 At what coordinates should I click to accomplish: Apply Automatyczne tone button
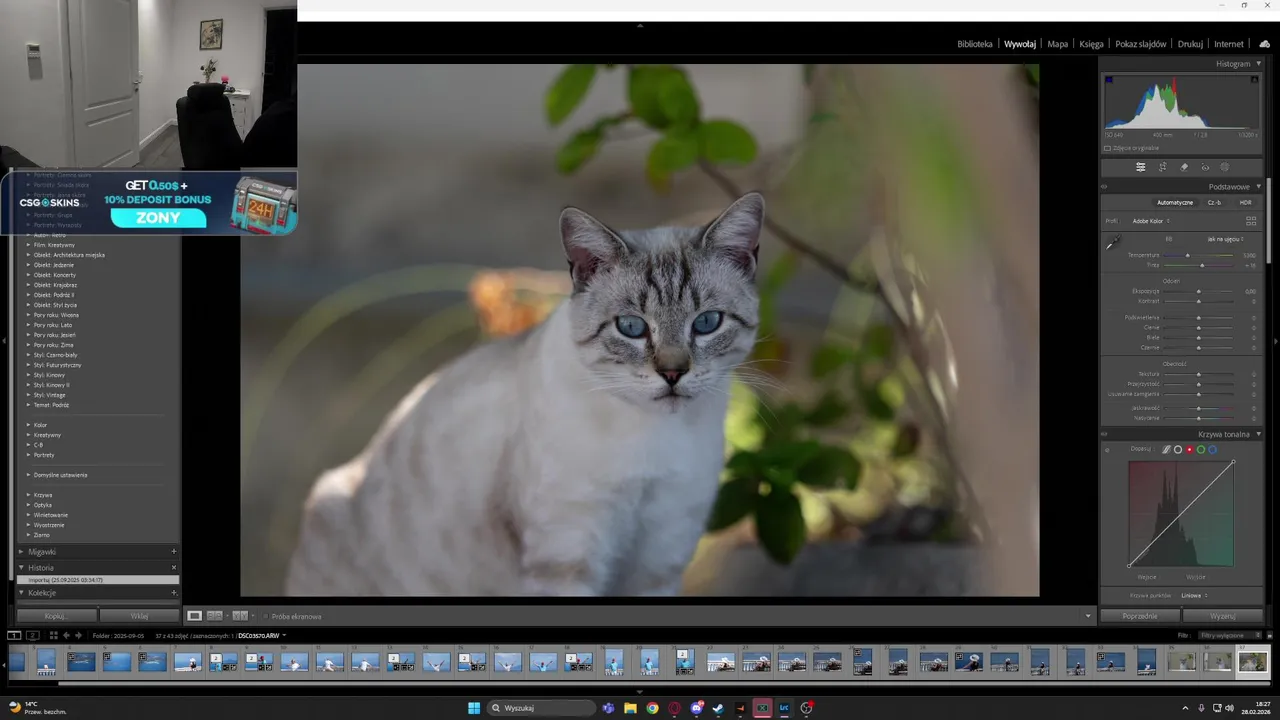click(1175, 203)
